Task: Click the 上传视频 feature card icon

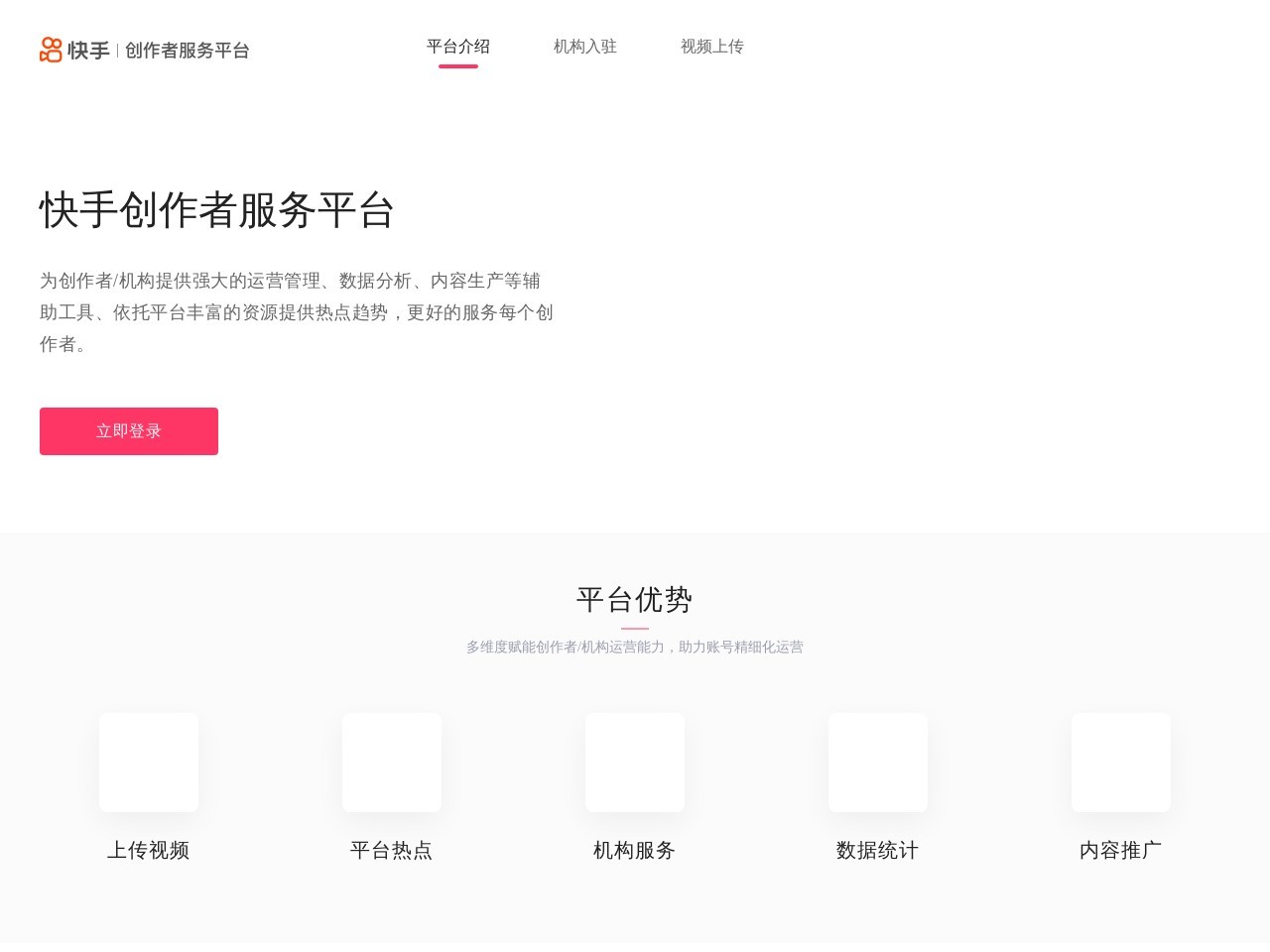Action: click(x=149, y=763)
